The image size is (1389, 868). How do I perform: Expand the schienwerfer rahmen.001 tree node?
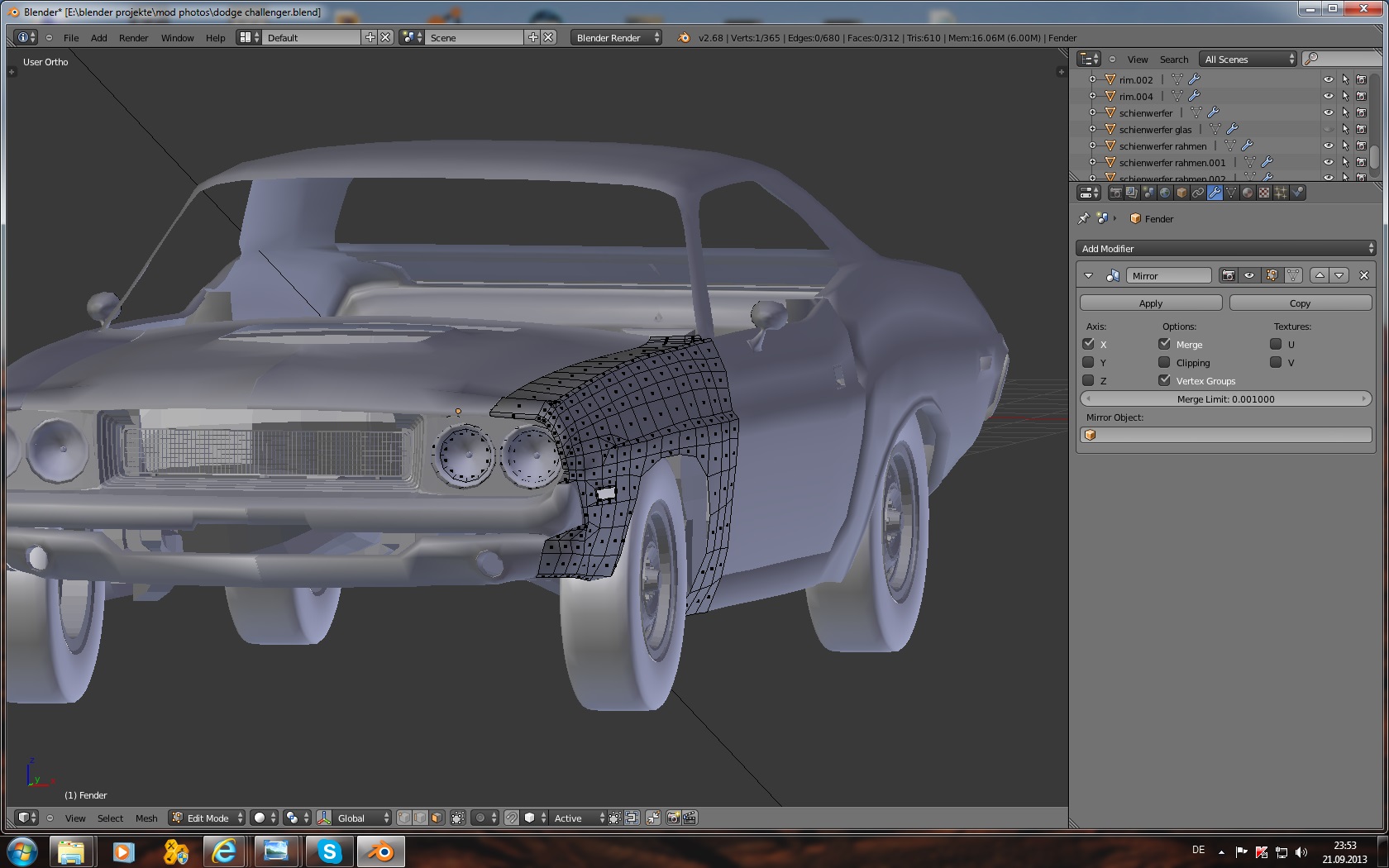pos(1092,162)
